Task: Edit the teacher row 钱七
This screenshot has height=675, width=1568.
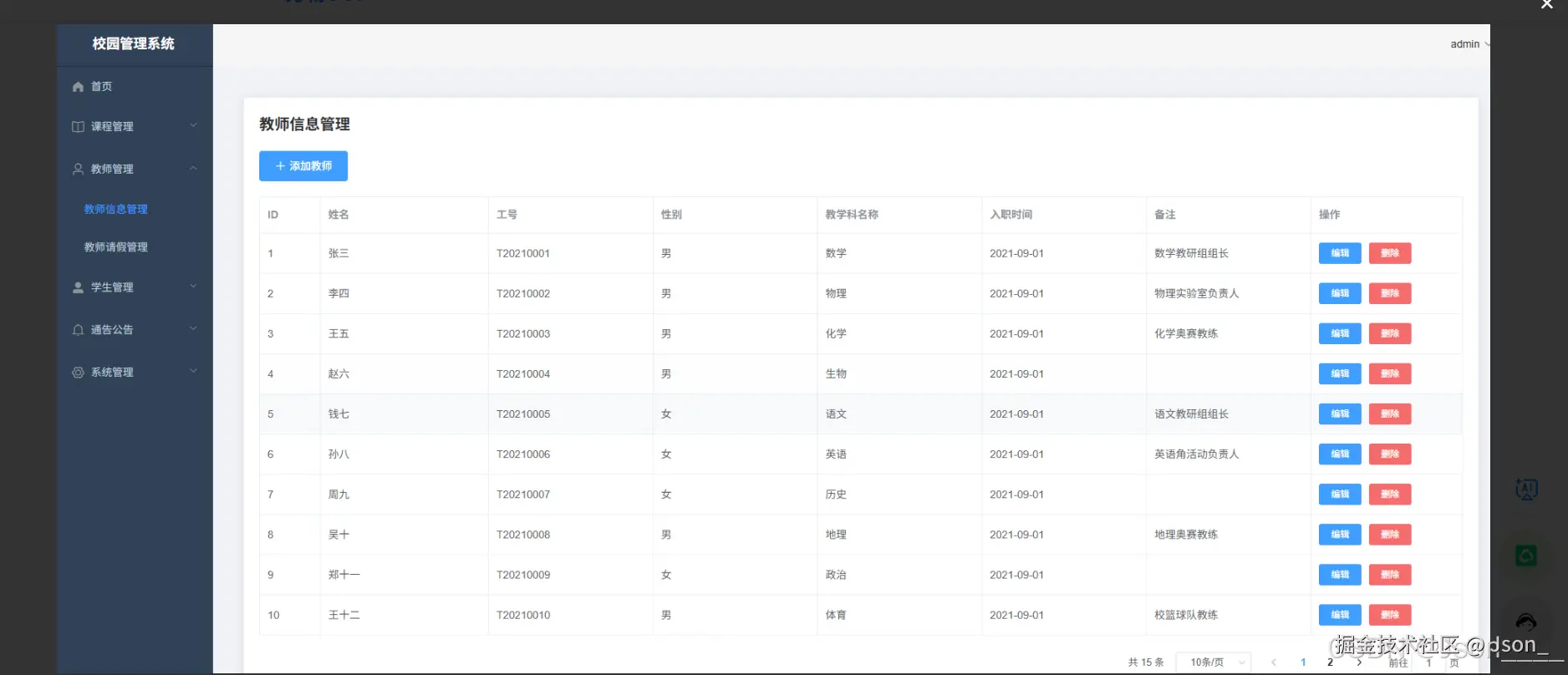Action: [x=1340, y=414]
